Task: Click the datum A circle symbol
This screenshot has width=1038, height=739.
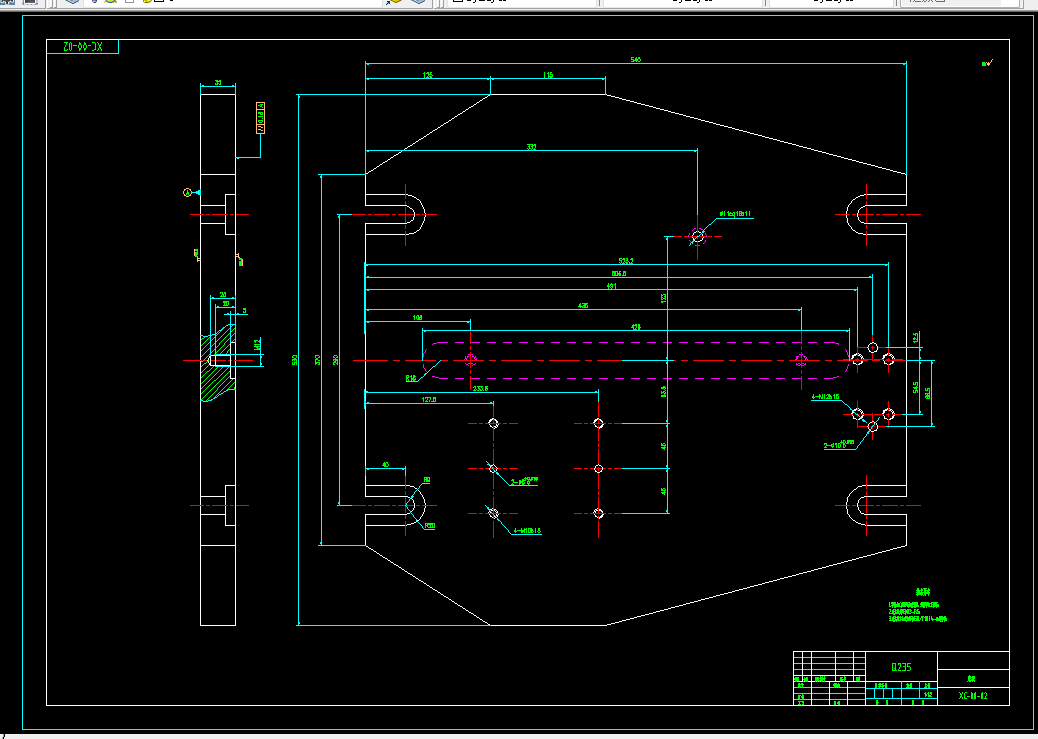Action: click(x=187, y=193)
